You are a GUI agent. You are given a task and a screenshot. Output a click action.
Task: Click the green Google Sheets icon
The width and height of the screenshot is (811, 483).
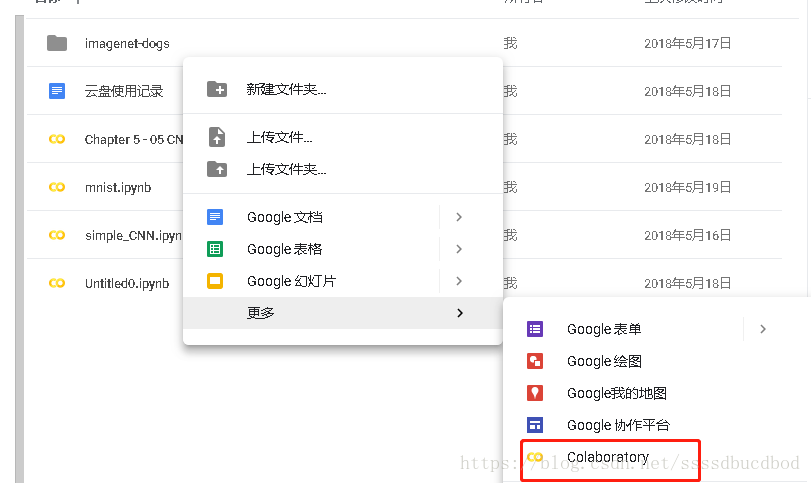215,249
